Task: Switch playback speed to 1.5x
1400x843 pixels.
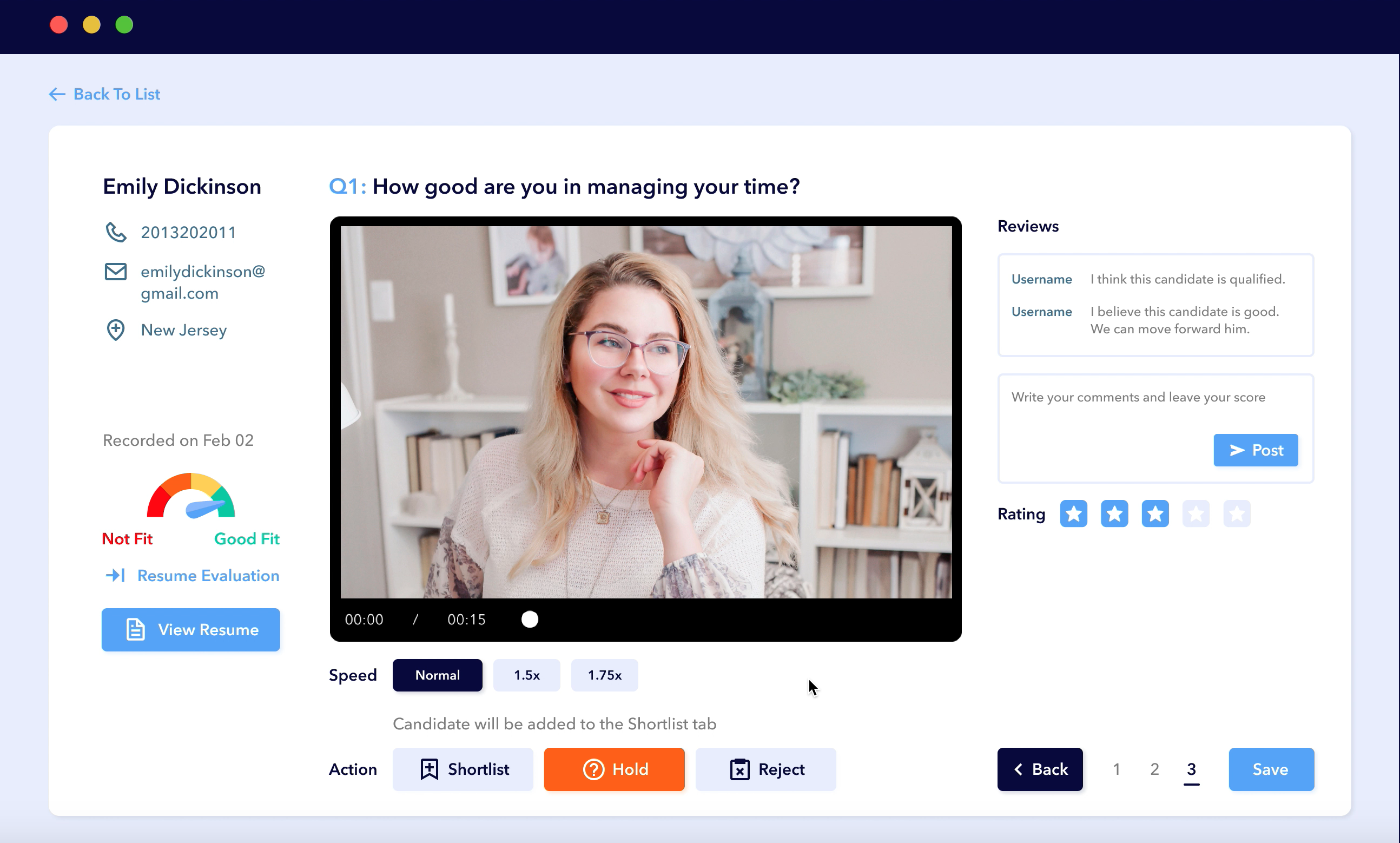Action: pos(526,675)
